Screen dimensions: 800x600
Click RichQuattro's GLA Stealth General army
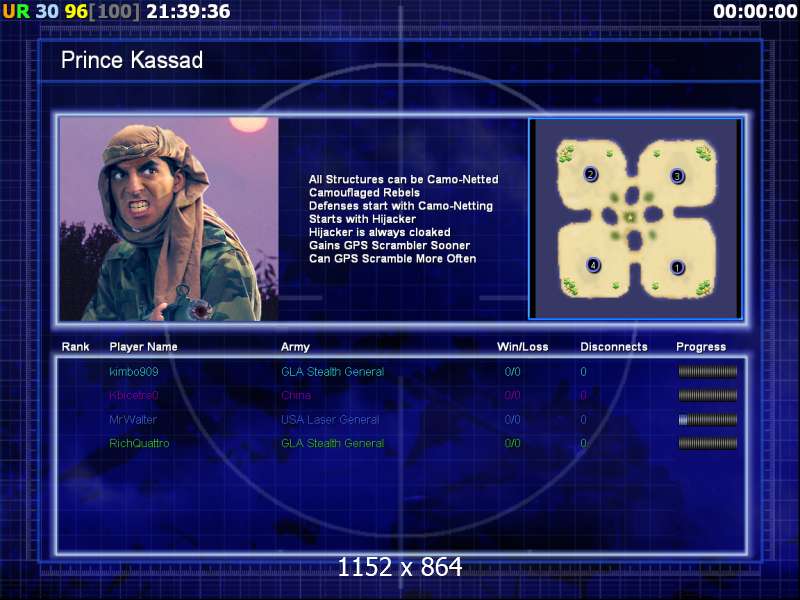coord(333,443)
